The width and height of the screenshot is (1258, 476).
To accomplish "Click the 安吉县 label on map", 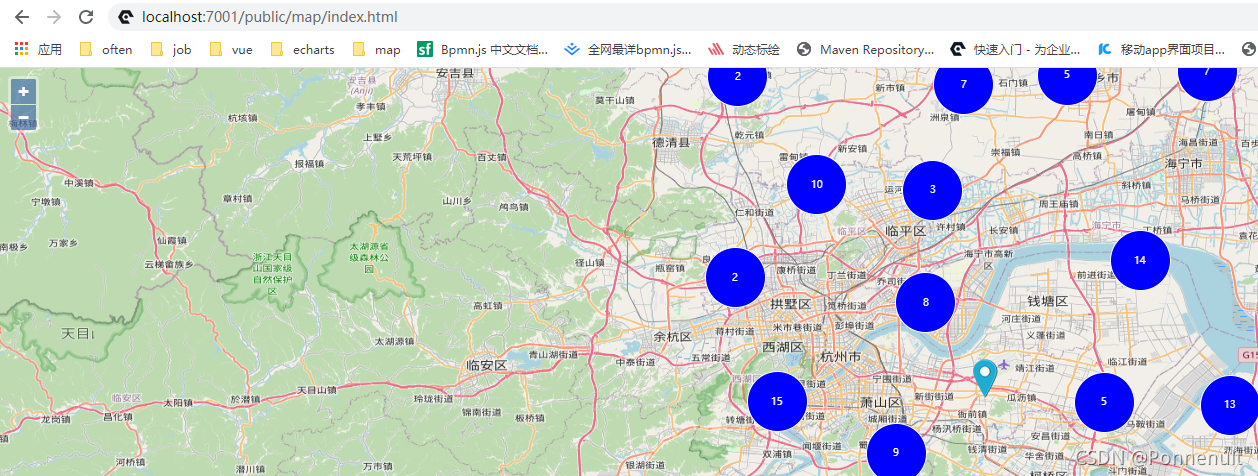I will 455,73.
